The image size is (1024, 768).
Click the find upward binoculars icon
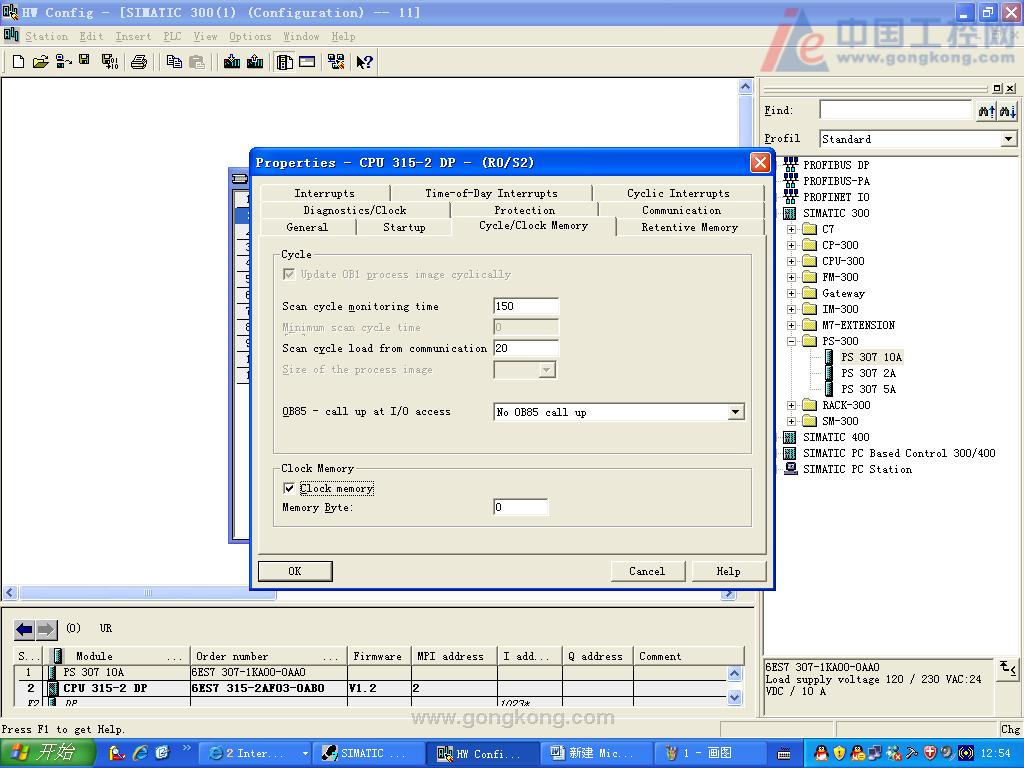(987, 111)
